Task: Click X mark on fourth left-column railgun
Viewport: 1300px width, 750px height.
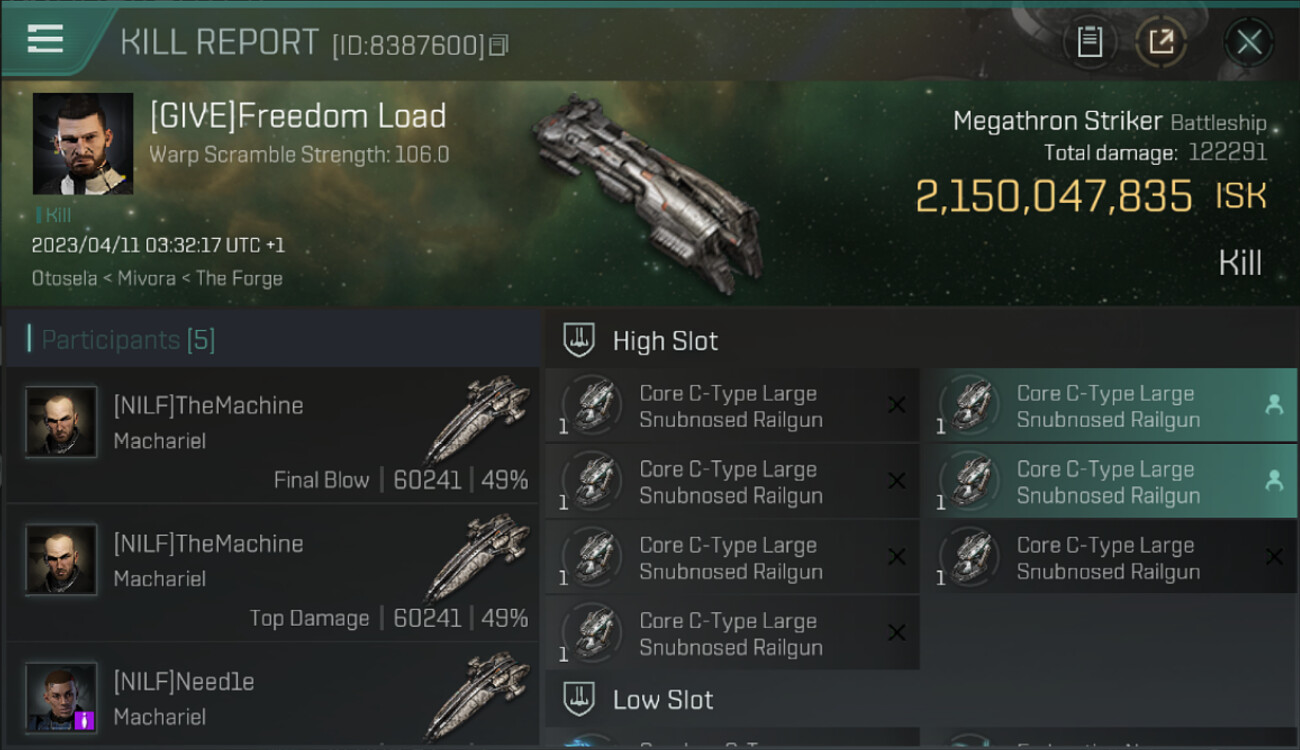Action: [897, 633]
